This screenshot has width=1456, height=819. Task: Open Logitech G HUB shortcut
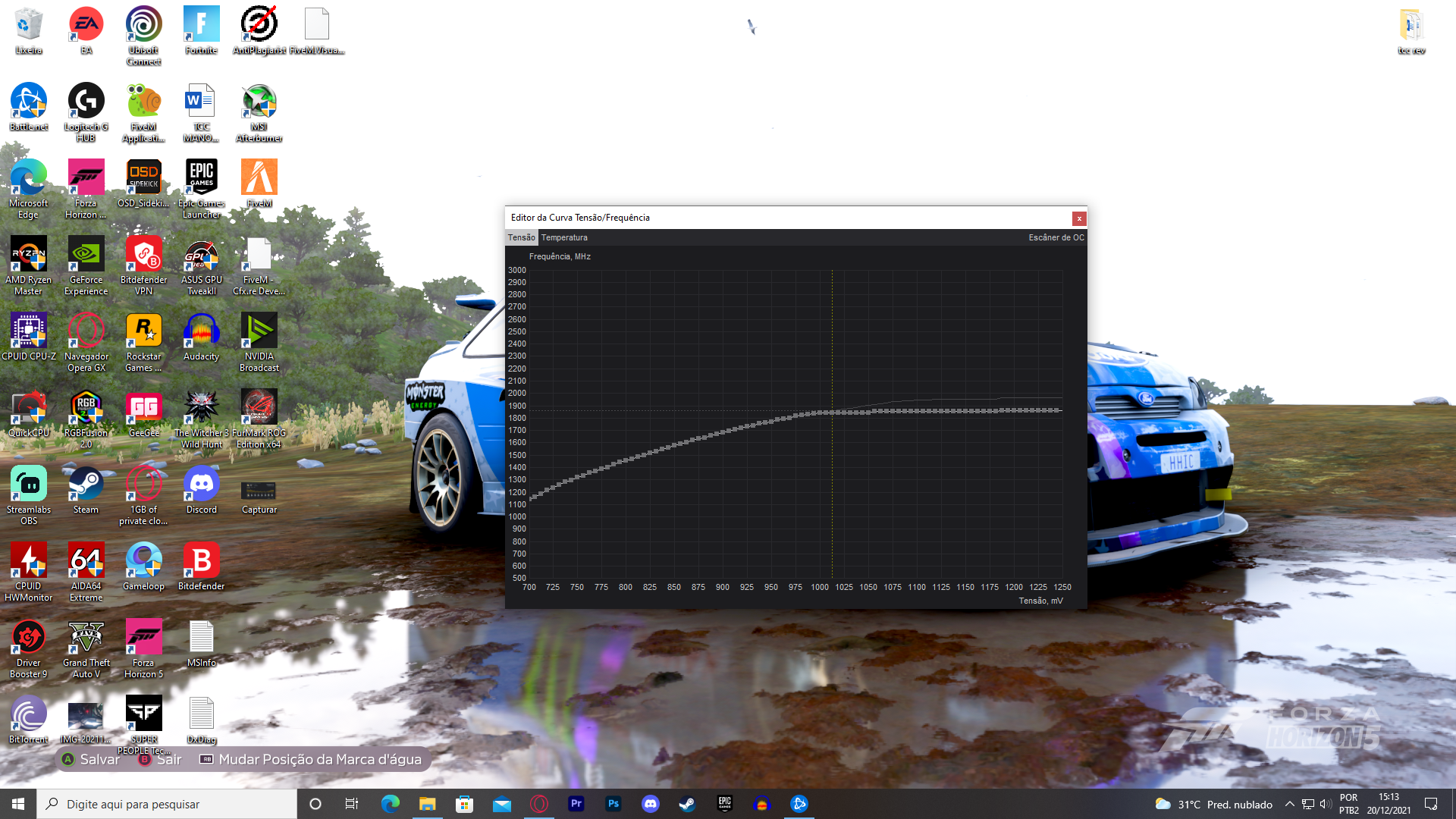pyautogui.click(x=86, y=112)
